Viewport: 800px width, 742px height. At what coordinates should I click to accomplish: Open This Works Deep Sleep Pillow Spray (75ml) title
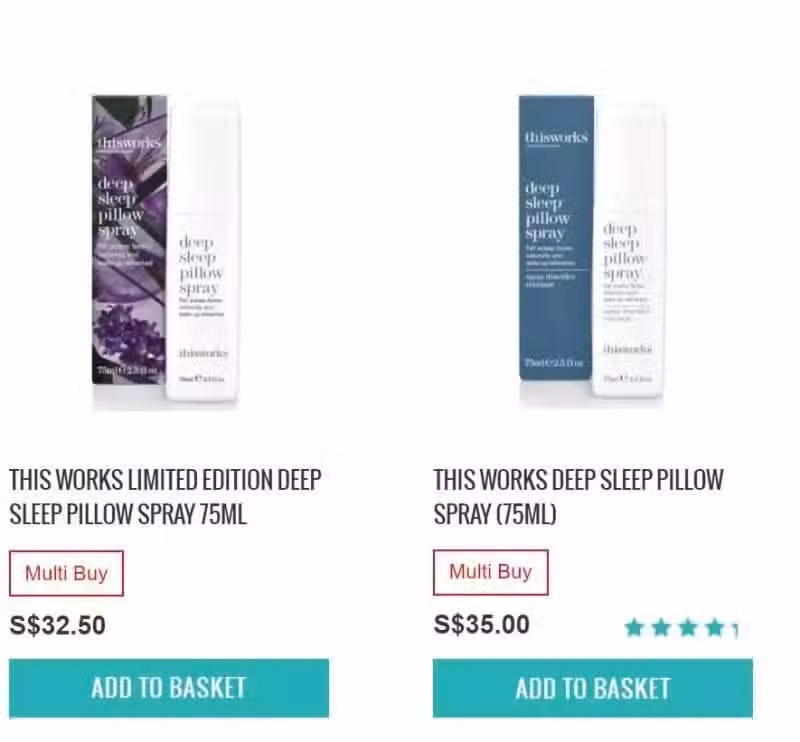pyautogui.click(x=579, y=497)
